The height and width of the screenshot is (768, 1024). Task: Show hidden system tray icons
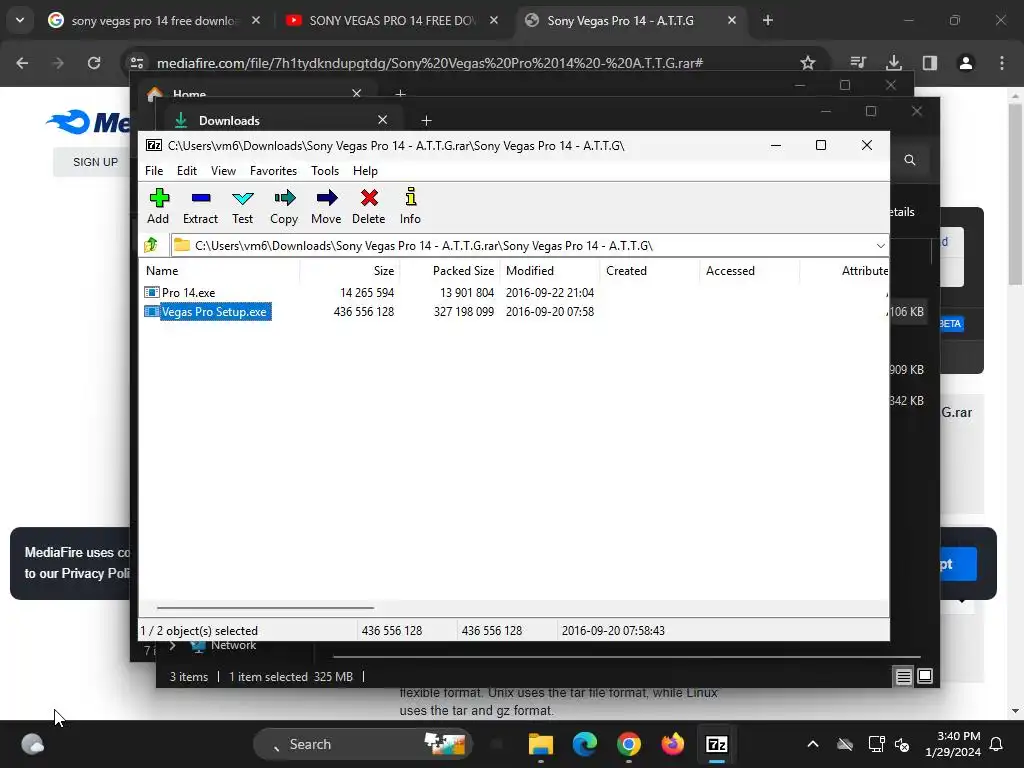pyautogui.click(x=813, y=744)
